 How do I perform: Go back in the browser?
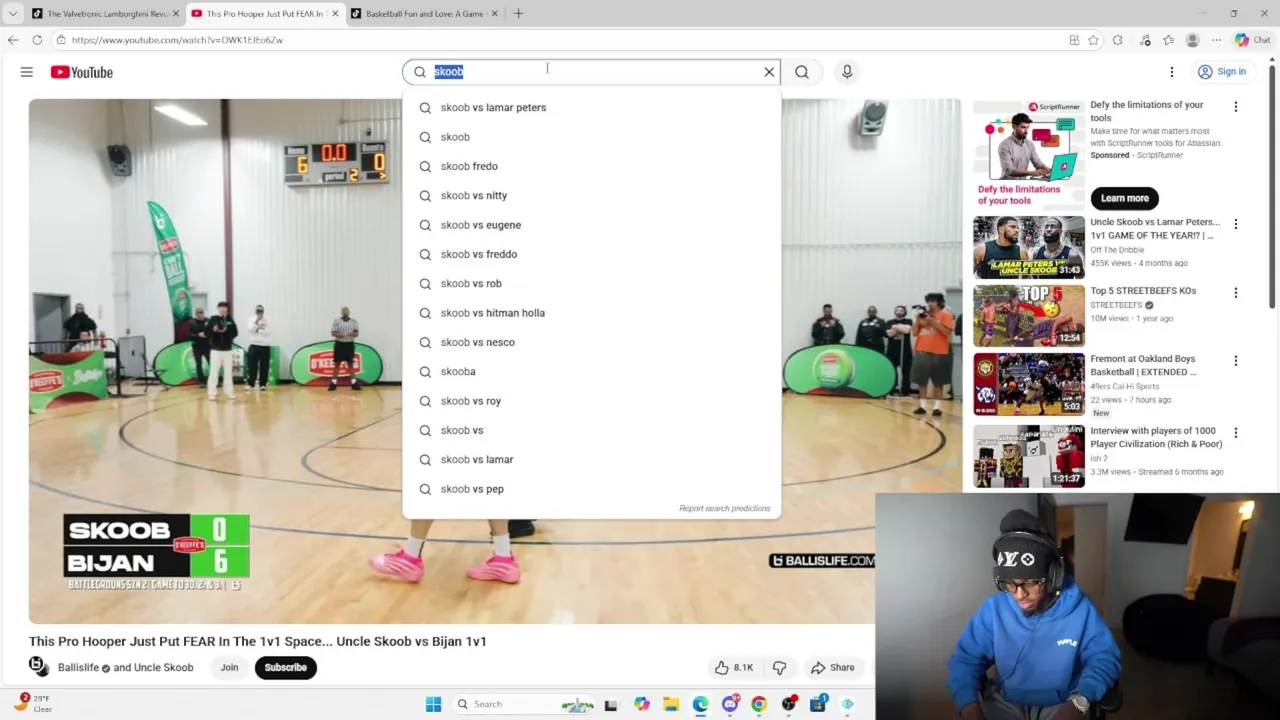(x=13, y=40)
